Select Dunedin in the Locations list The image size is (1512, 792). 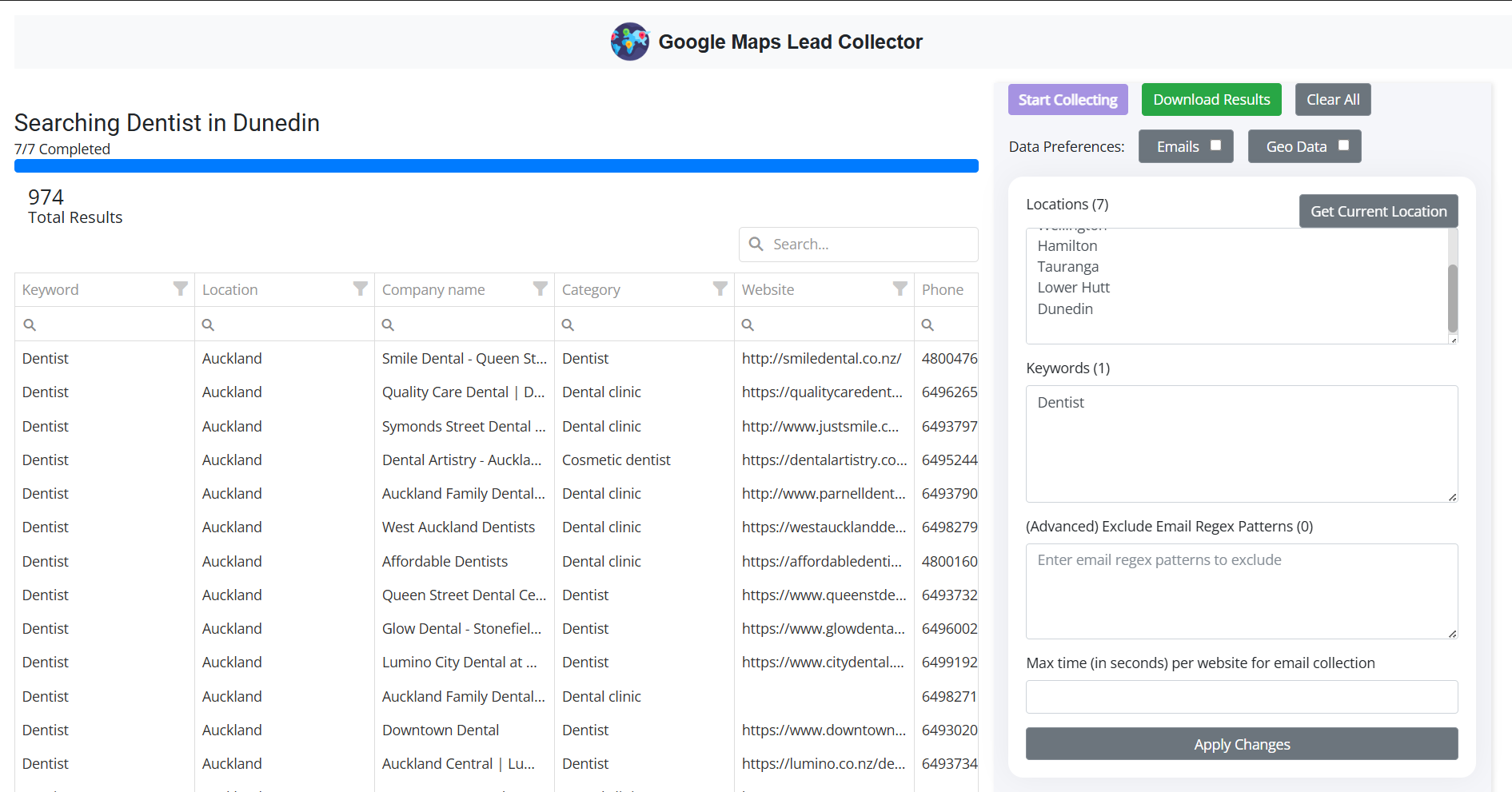1065,308
